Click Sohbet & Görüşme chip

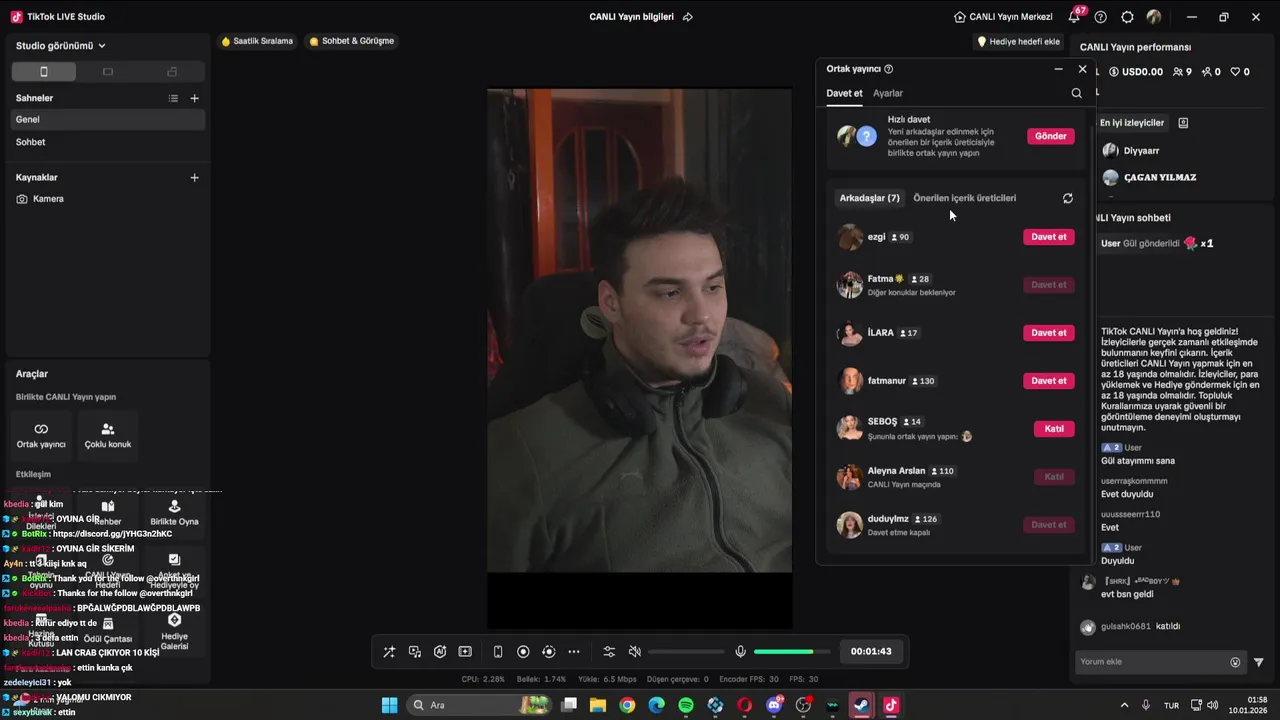351,41
